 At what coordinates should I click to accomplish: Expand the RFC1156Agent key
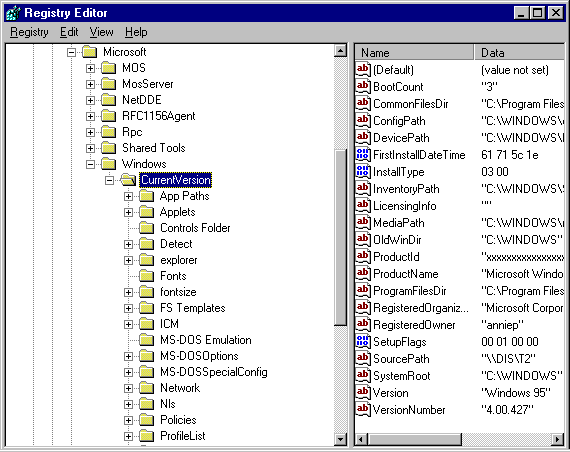point(90,116)
